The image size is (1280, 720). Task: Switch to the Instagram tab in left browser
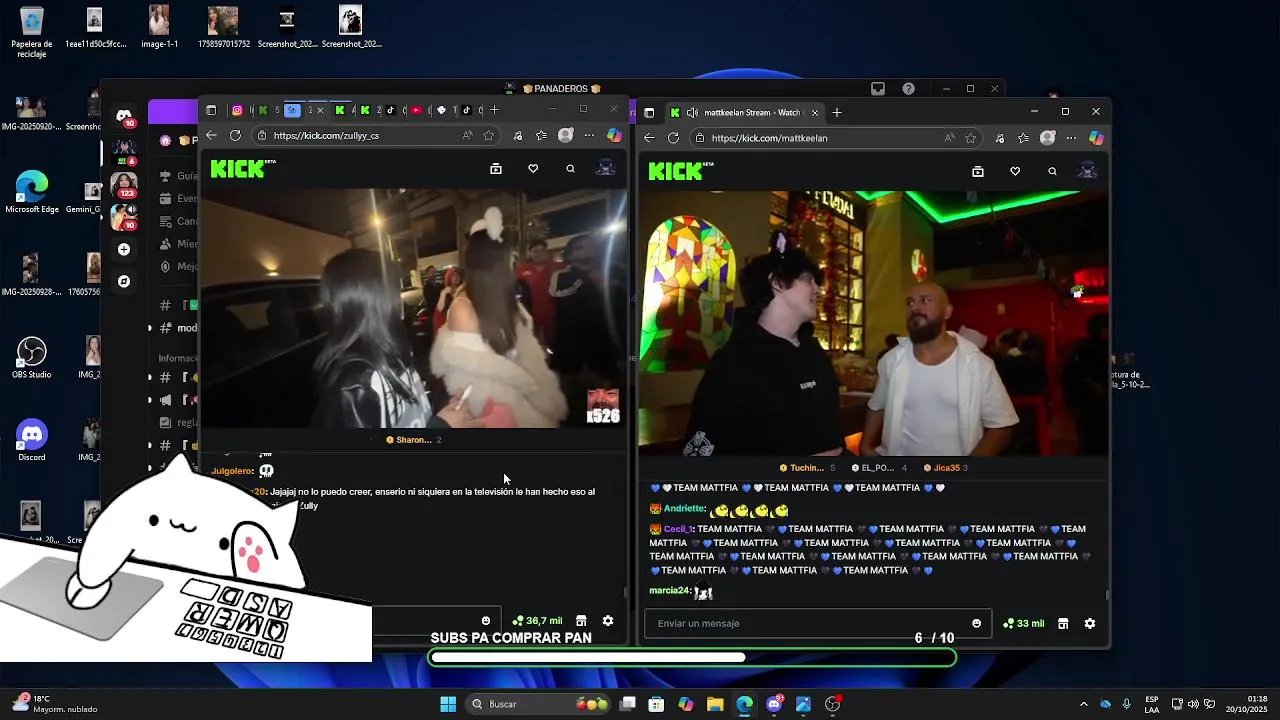237,110
